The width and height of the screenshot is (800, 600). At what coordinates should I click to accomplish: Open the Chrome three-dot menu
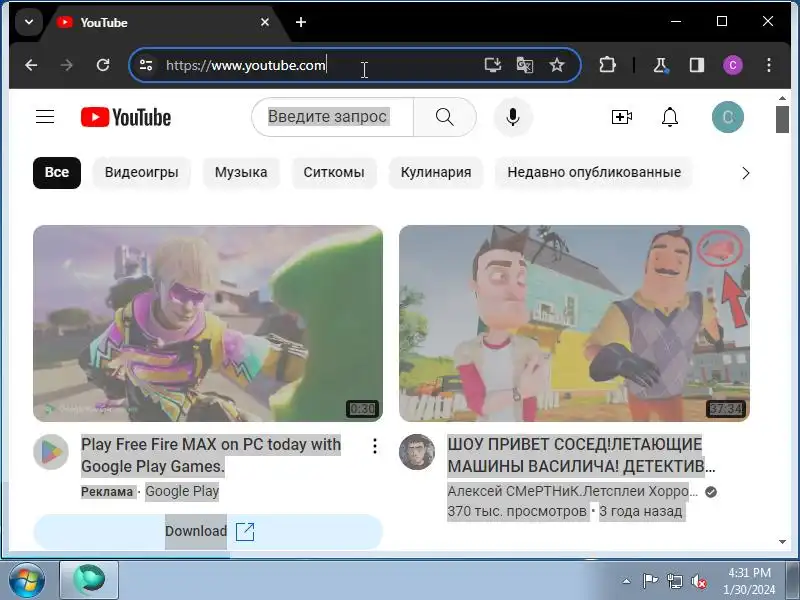point(769,65)
